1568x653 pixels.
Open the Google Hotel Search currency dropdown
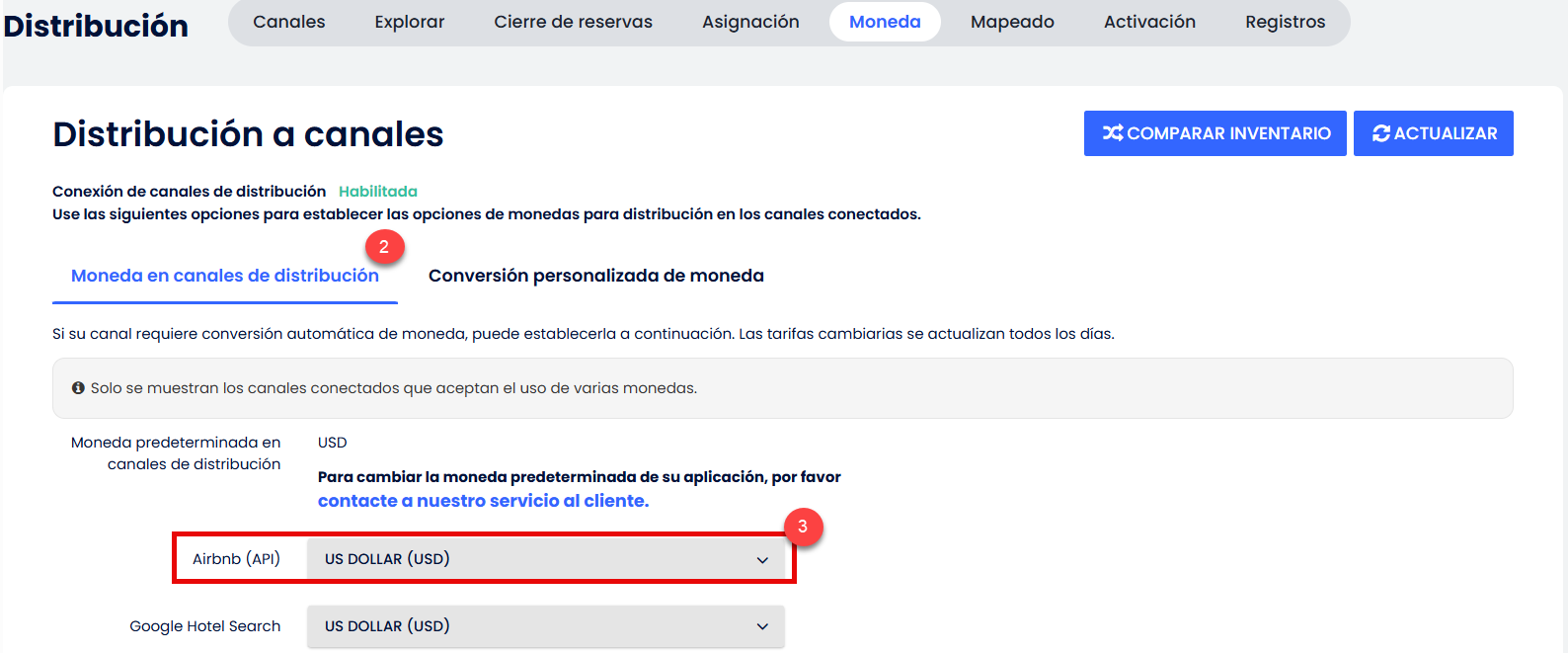(x=546, y=626)
